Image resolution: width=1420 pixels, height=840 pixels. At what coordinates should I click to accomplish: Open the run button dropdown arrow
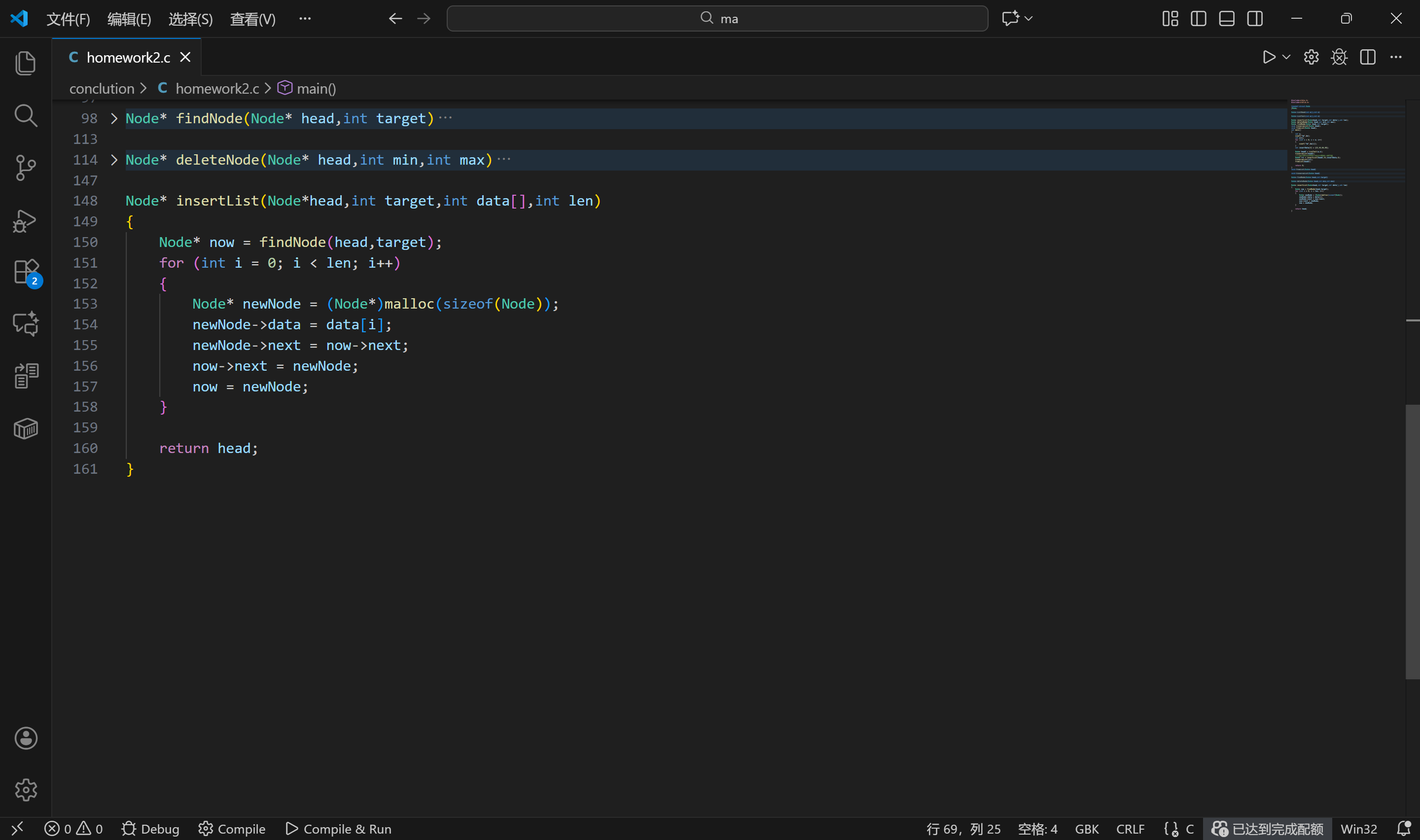coord(1286,57)
